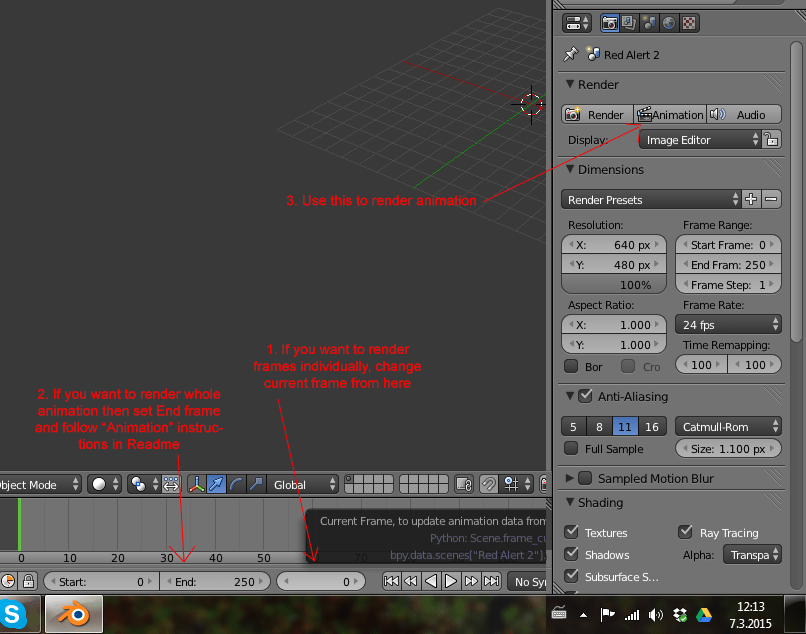
Task: Disable the Shadows checkbox
Action: tap(571, 554)
